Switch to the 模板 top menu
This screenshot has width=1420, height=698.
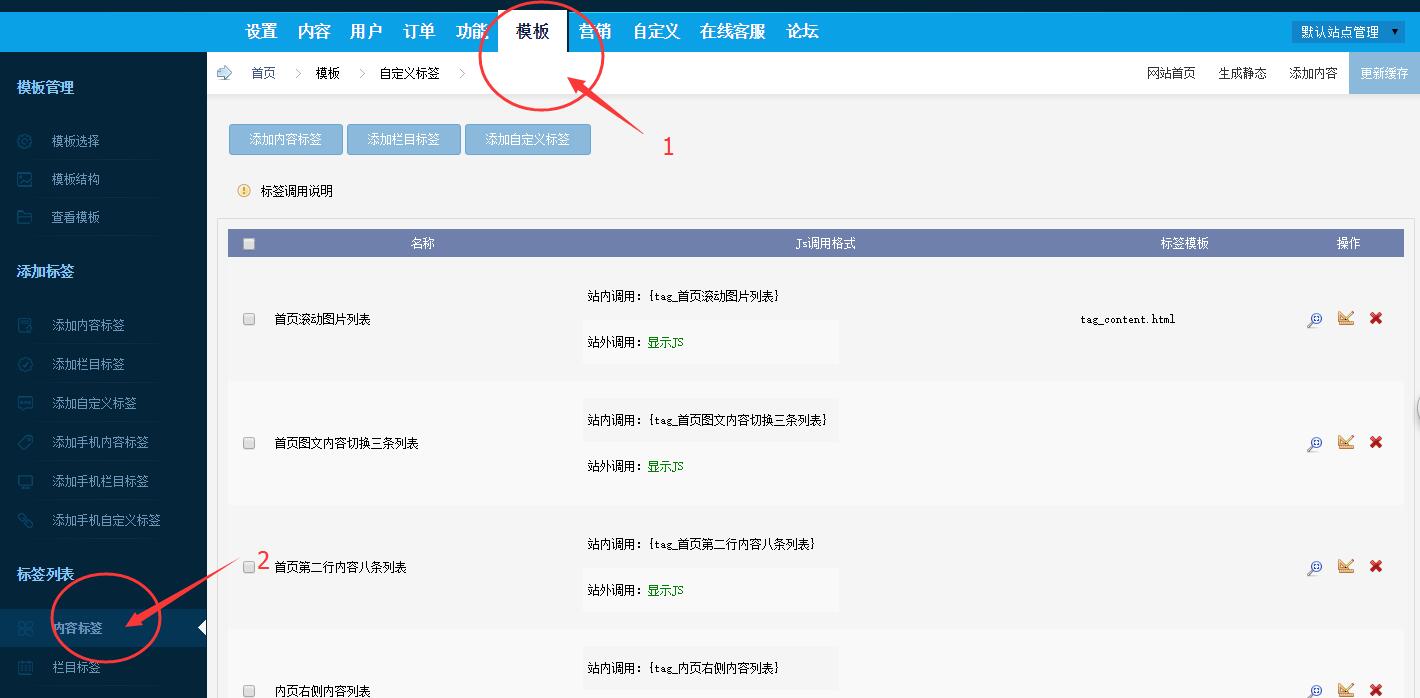533,31
